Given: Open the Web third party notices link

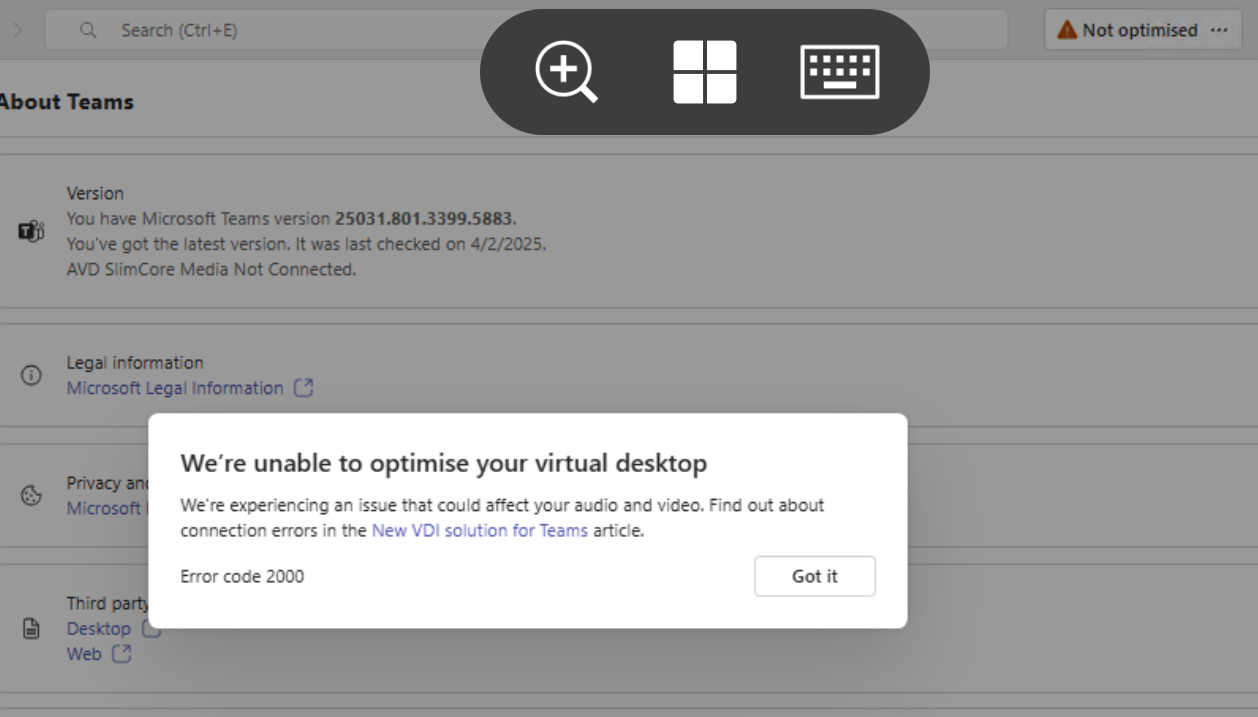Looking at the screenshot, I should pyautogui.click(x=84, y=654).
